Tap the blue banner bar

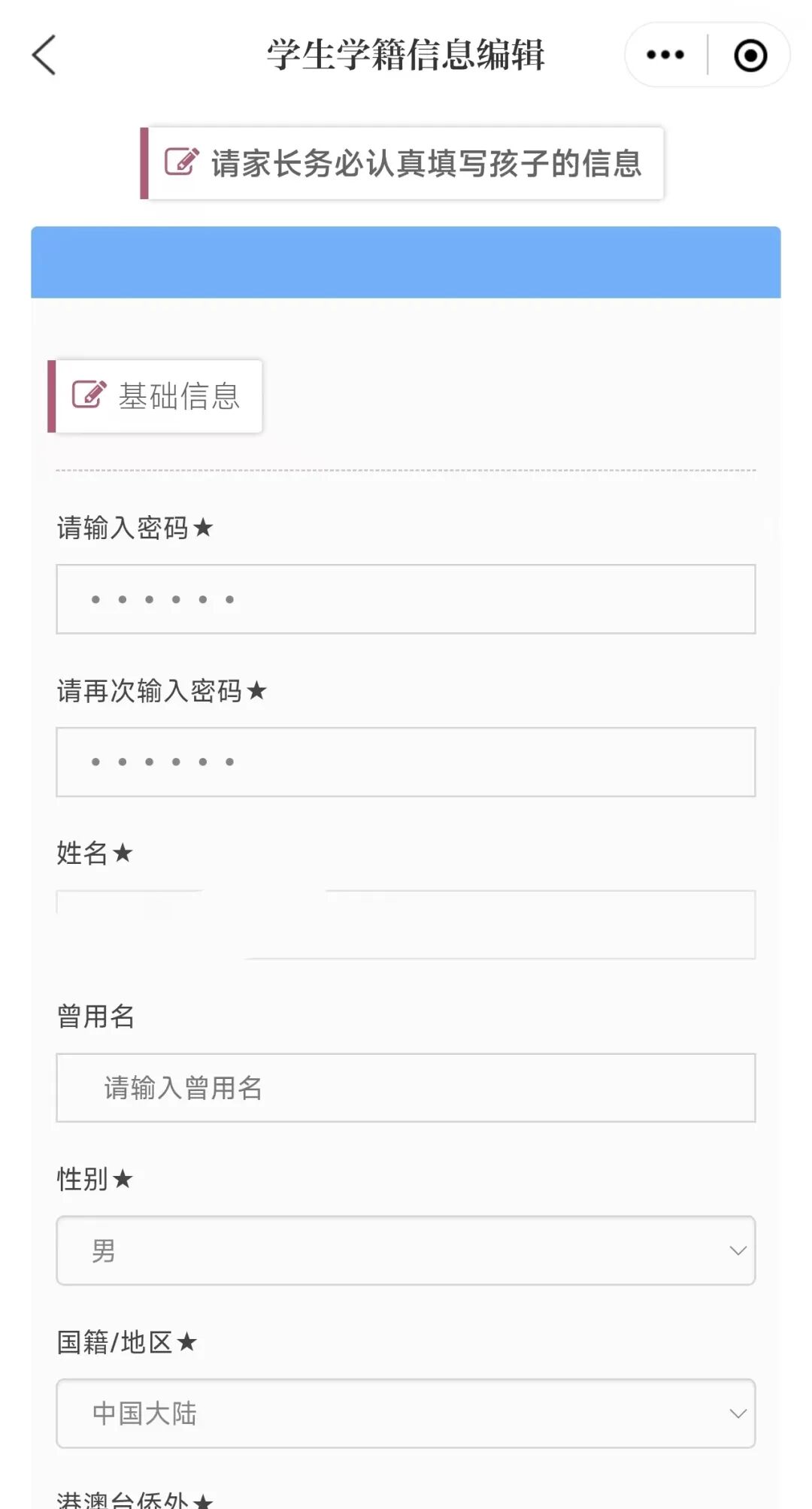406,262
